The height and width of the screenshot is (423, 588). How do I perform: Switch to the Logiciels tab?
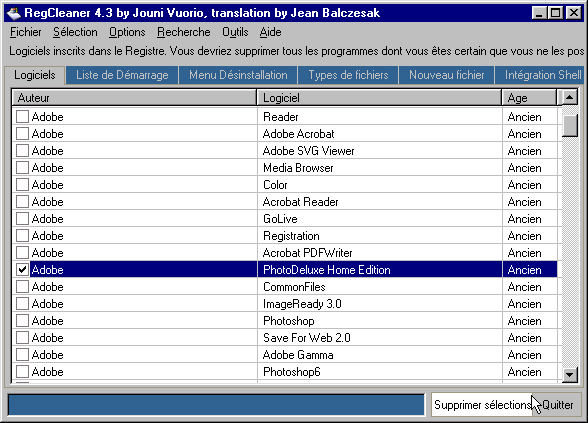(35, 75)
